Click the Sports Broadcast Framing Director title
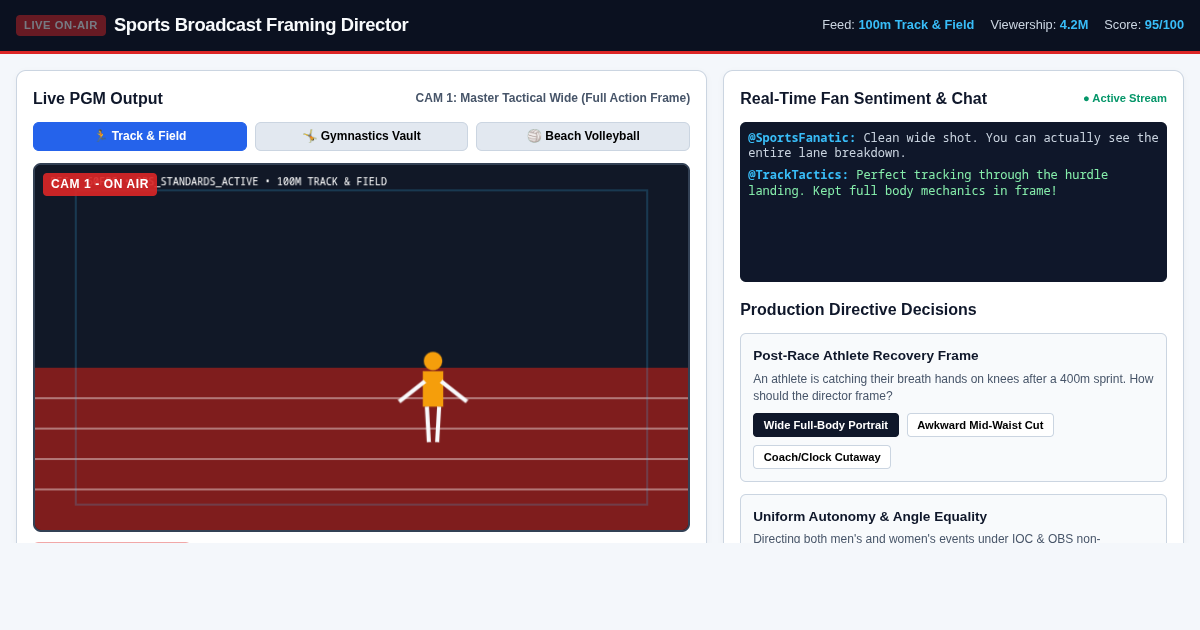Image resolution: width=1200 pixels, height=630 pixels. 261,25
